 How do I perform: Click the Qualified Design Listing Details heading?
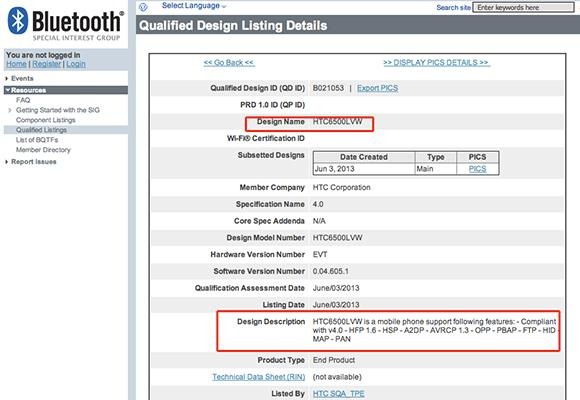pos(233,26)
